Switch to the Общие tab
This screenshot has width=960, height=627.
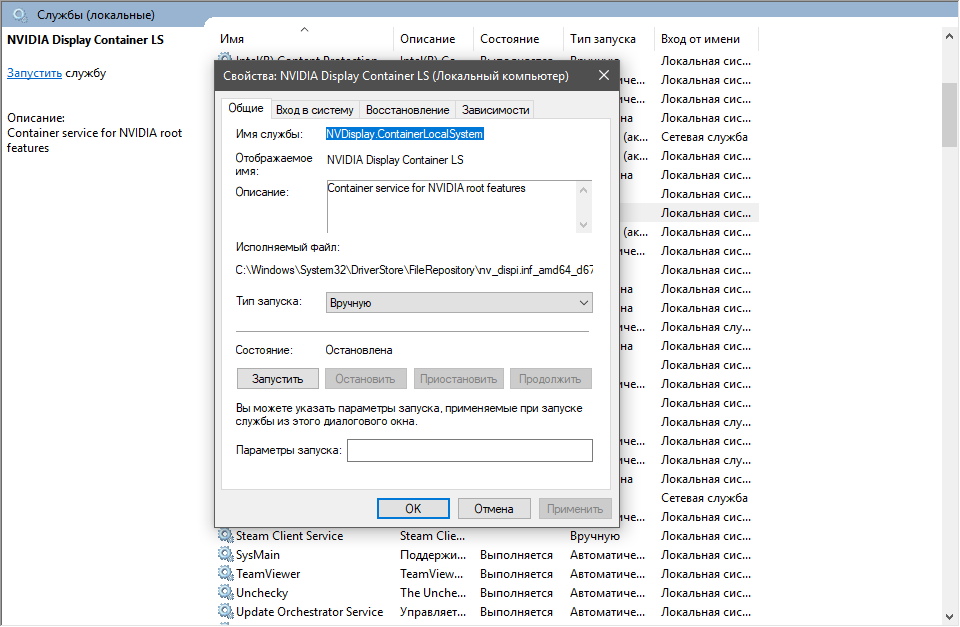[246, 108]
